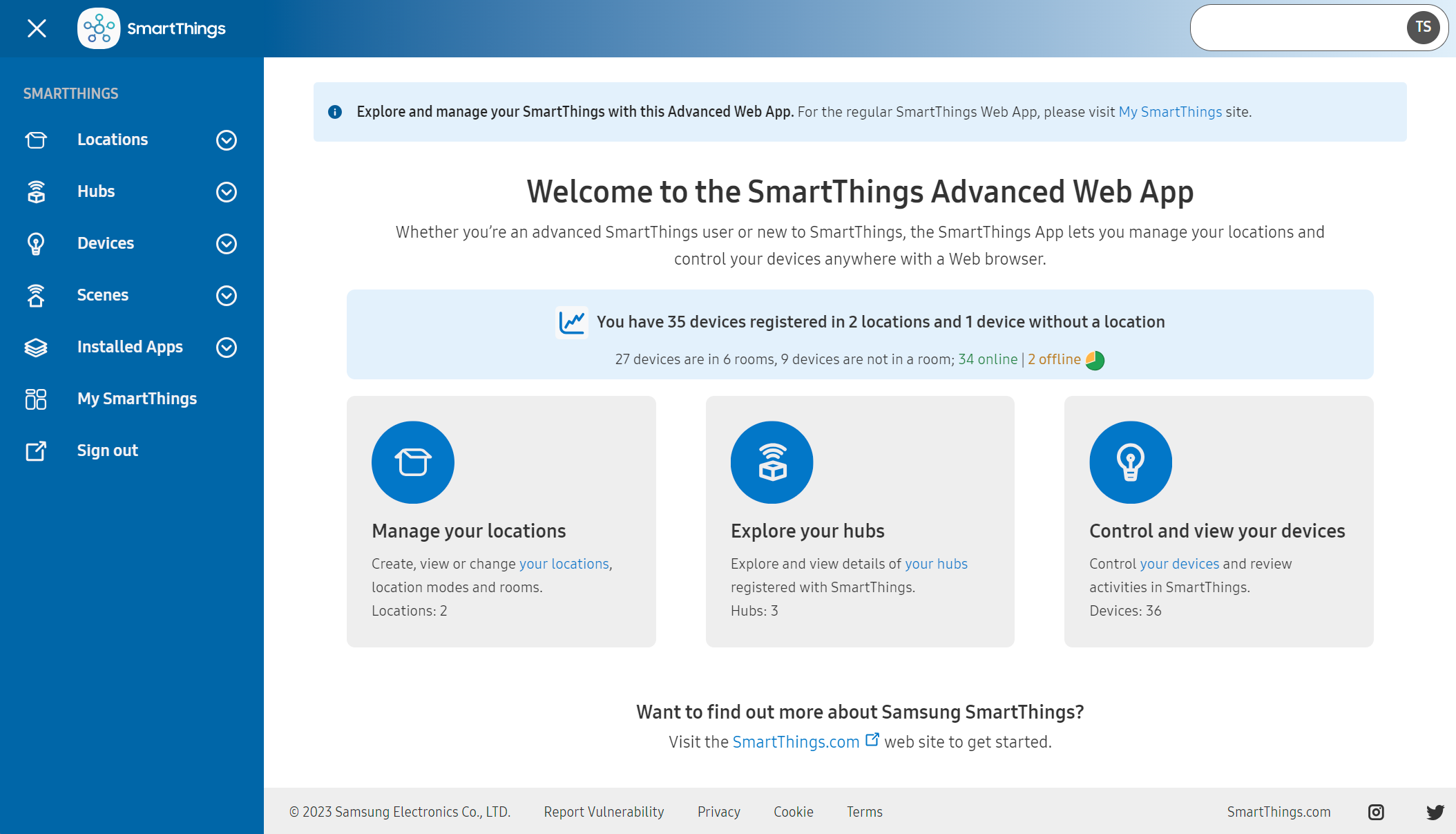The width and height of the screenshot is (1456, 834).
Task: Click the blue lightbulb devices circle icon
Action: tap(1130, 462)
